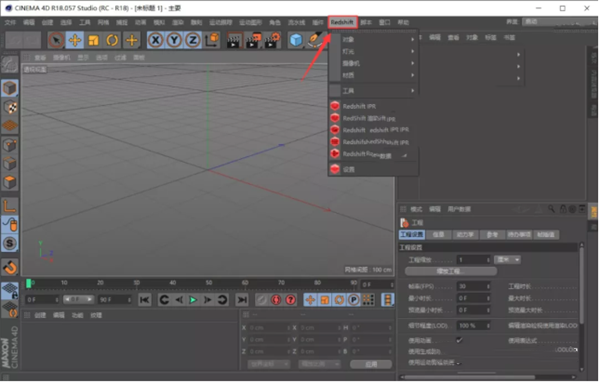Open the 文件 menu in main menu bar
The width and height of the screenshot is (600, 382).
click(10, 22)
